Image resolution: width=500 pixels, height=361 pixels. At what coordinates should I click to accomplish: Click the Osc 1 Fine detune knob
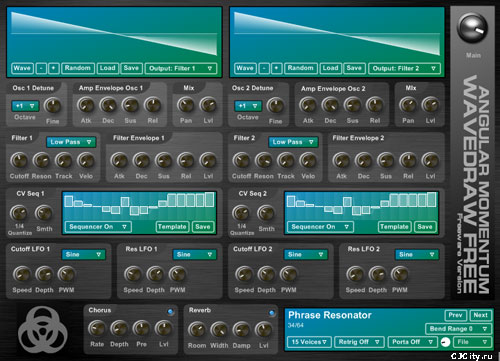tap(53, 106)
